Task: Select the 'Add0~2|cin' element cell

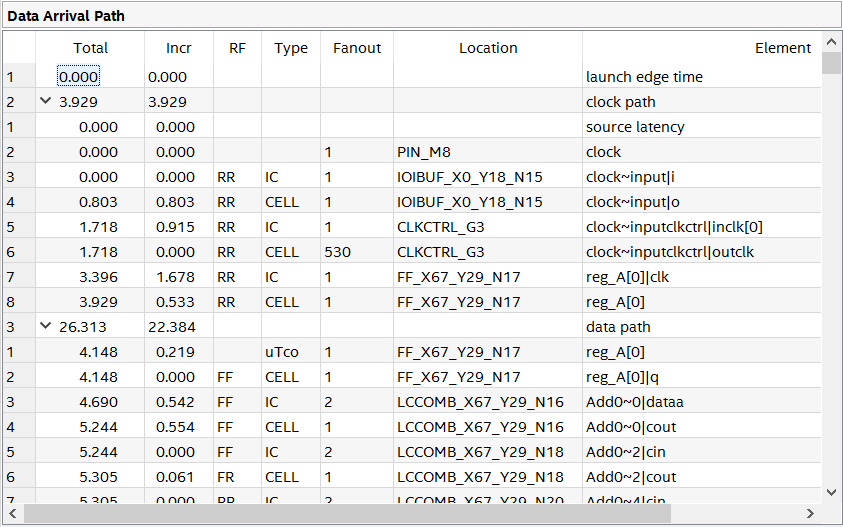Action: tap(702, 452)
